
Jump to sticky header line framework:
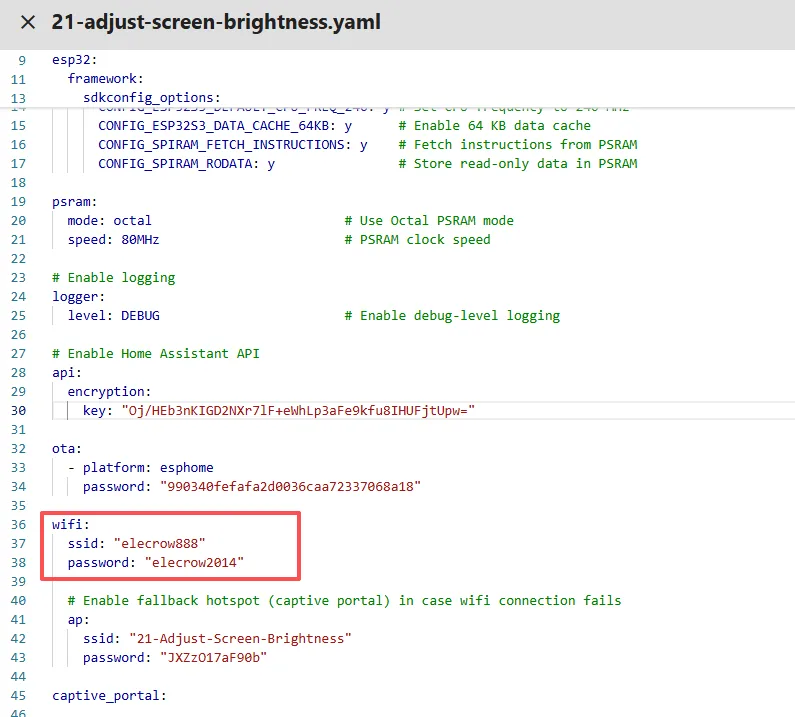tap(106, 78)
